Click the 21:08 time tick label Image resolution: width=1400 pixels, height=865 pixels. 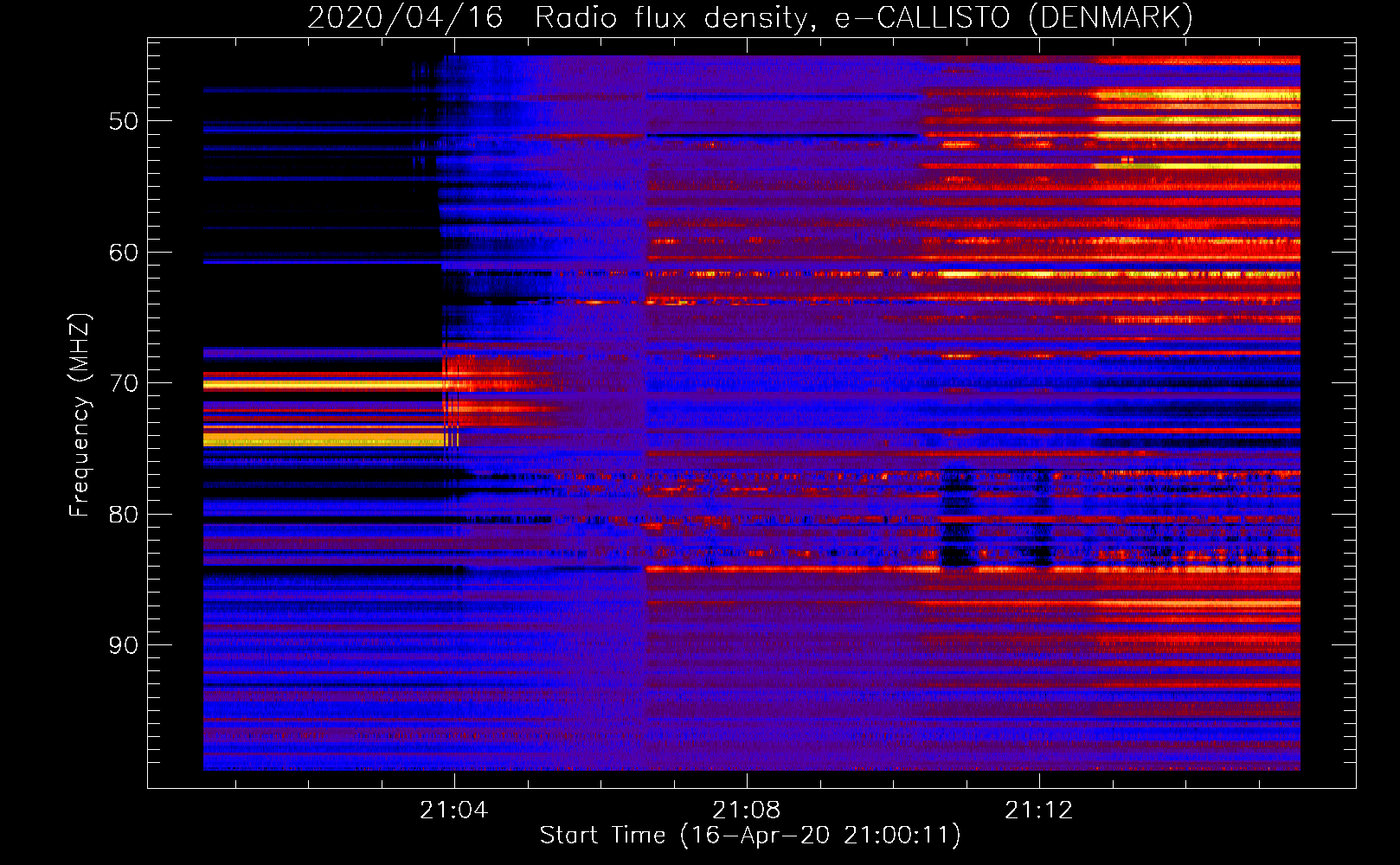click(x=746, y=810)
